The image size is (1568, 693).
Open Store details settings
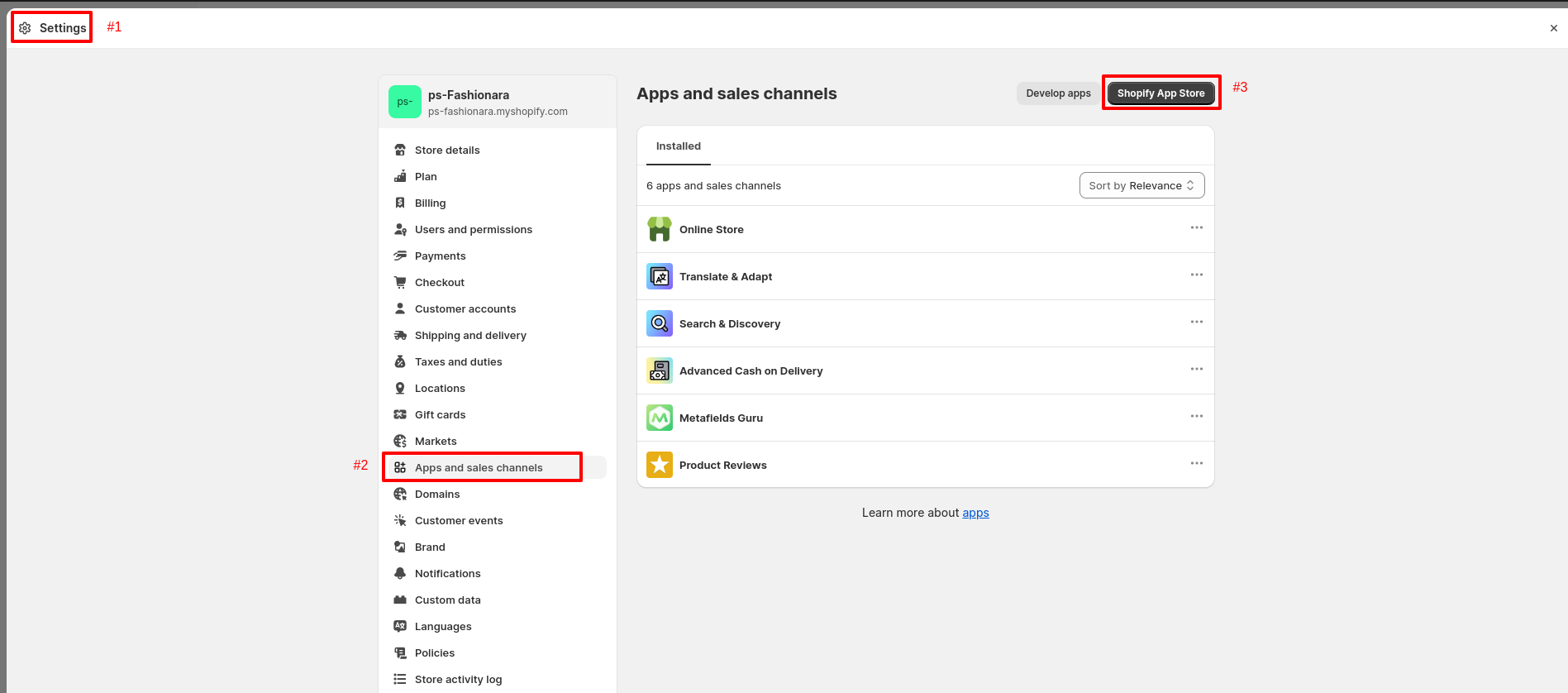(x=498, y=150)
